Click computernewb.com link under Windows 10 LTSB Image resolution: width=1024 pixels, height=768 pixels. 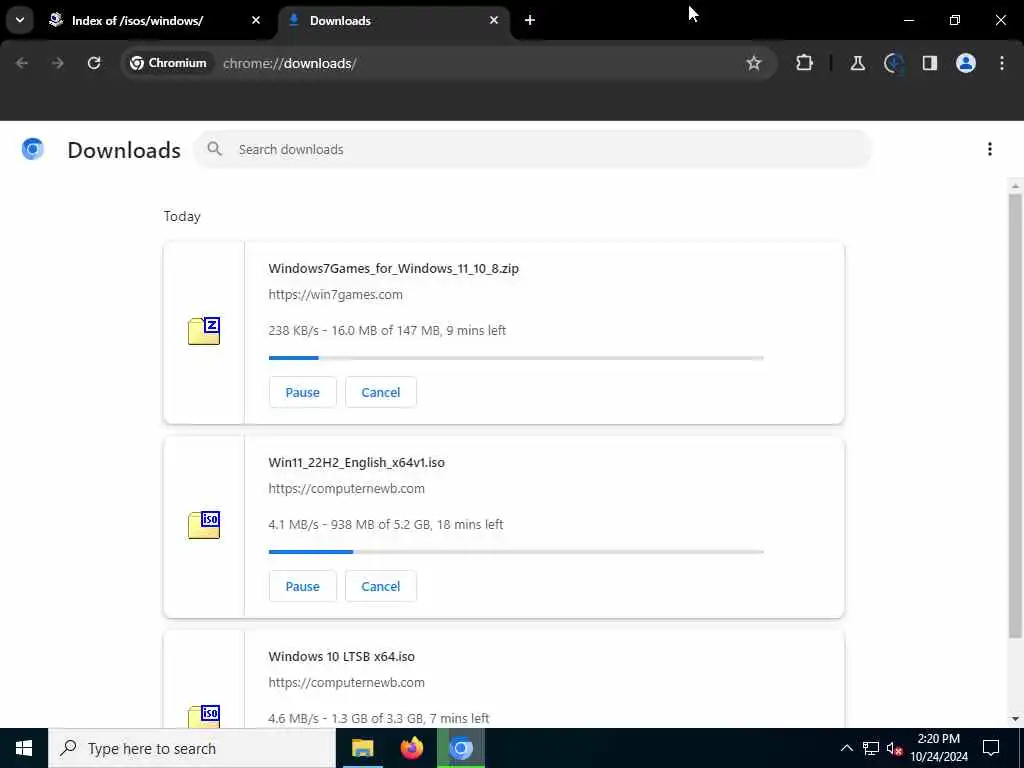346,682
